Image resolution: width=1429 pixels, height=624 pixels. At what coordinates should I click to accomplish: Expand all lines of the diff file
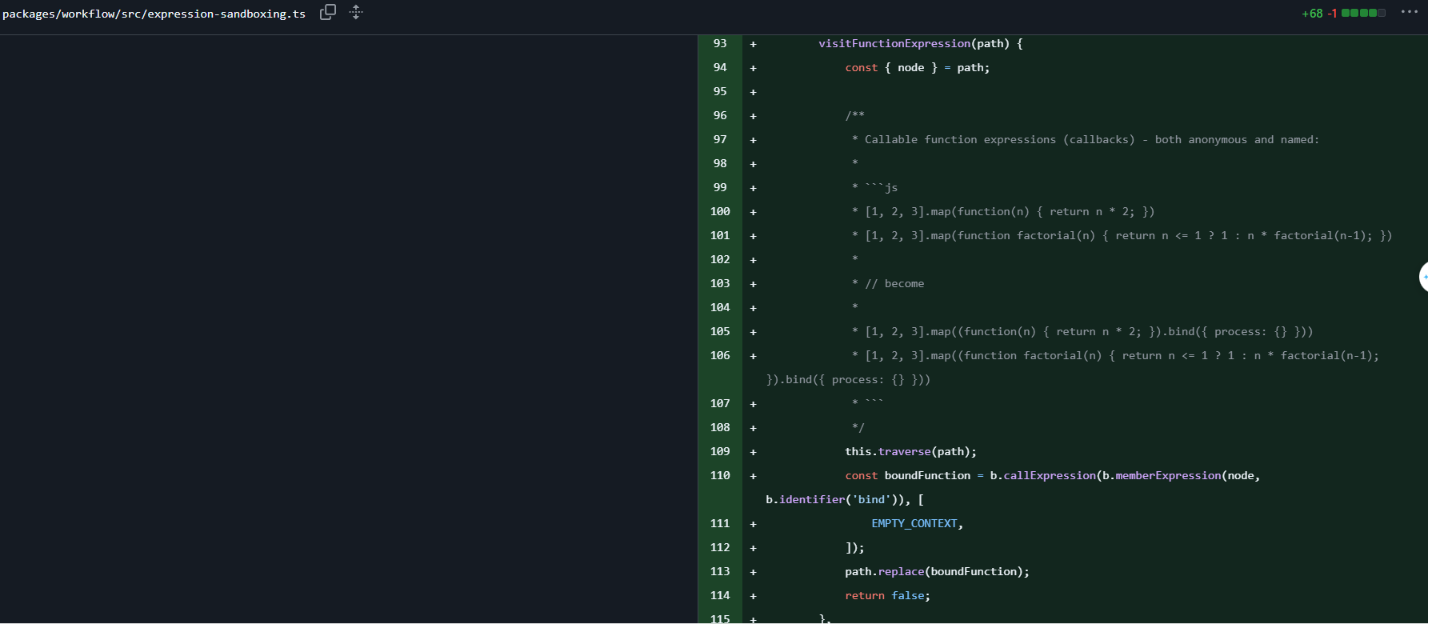tap(355, 13)
